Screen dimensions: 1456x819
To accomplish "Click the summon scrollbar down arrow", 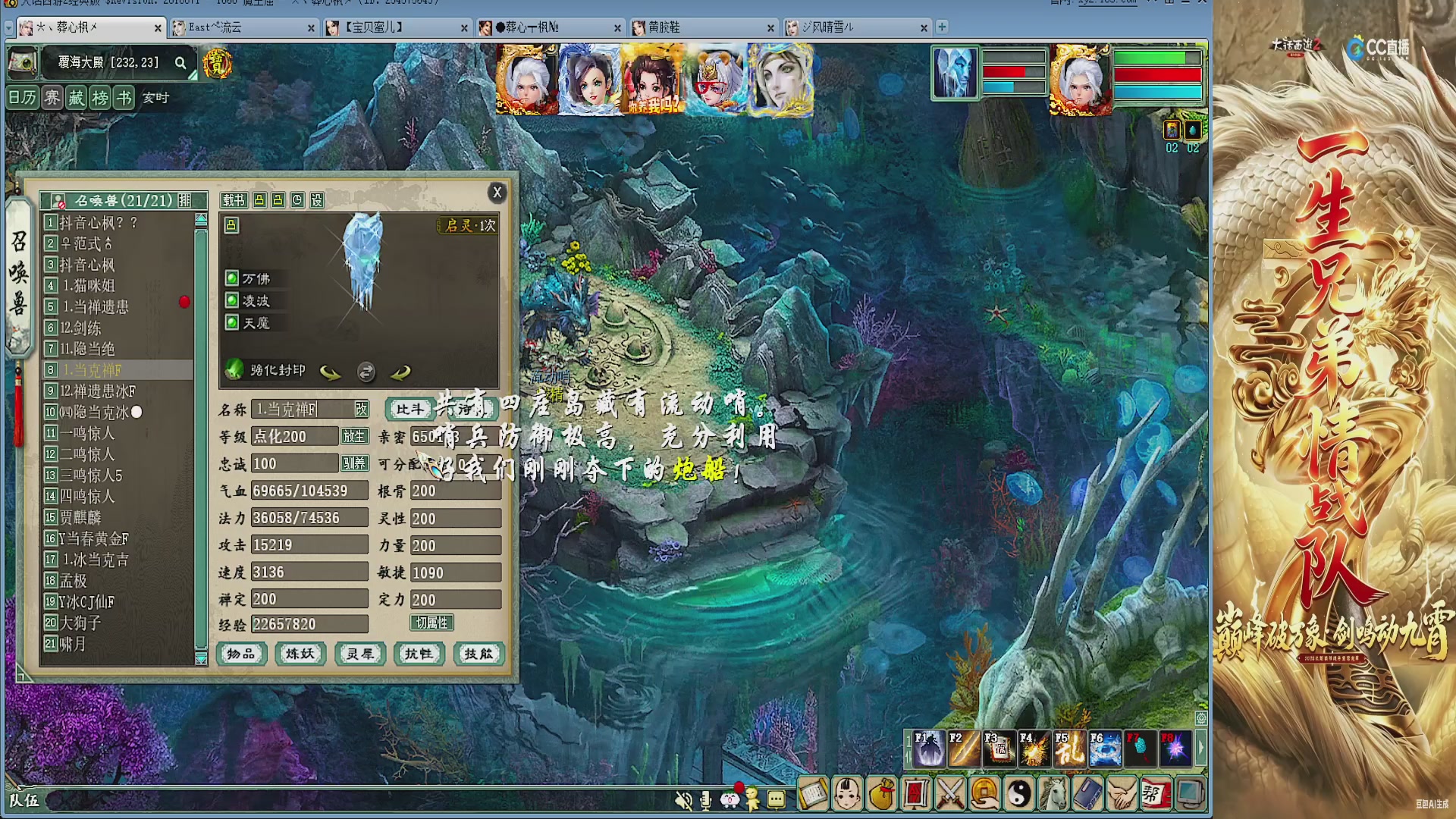I will pyautogui.click(x=201, y=657).
